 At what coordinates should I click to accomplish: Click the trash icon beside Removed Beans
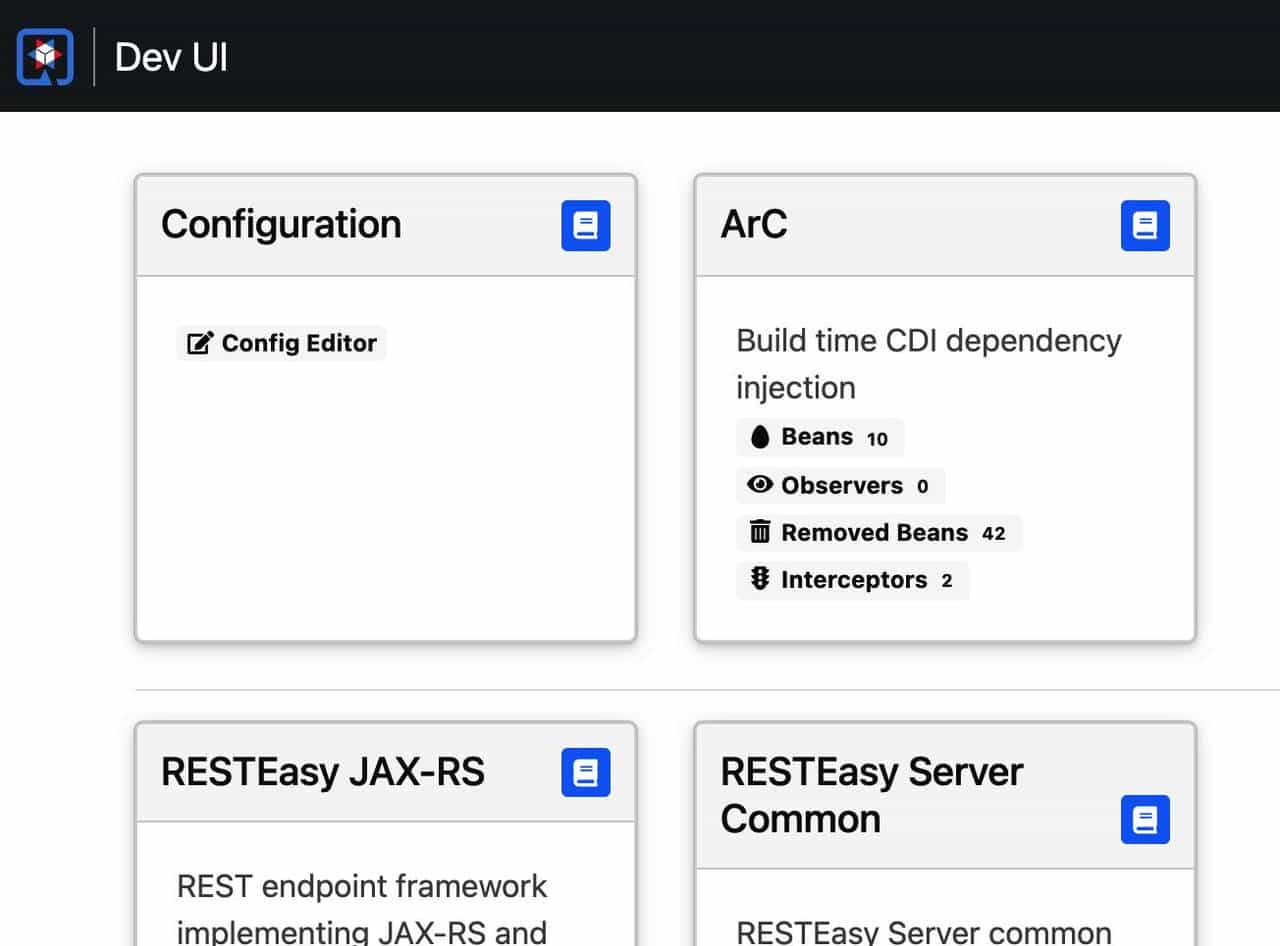(x=760, y=532)
